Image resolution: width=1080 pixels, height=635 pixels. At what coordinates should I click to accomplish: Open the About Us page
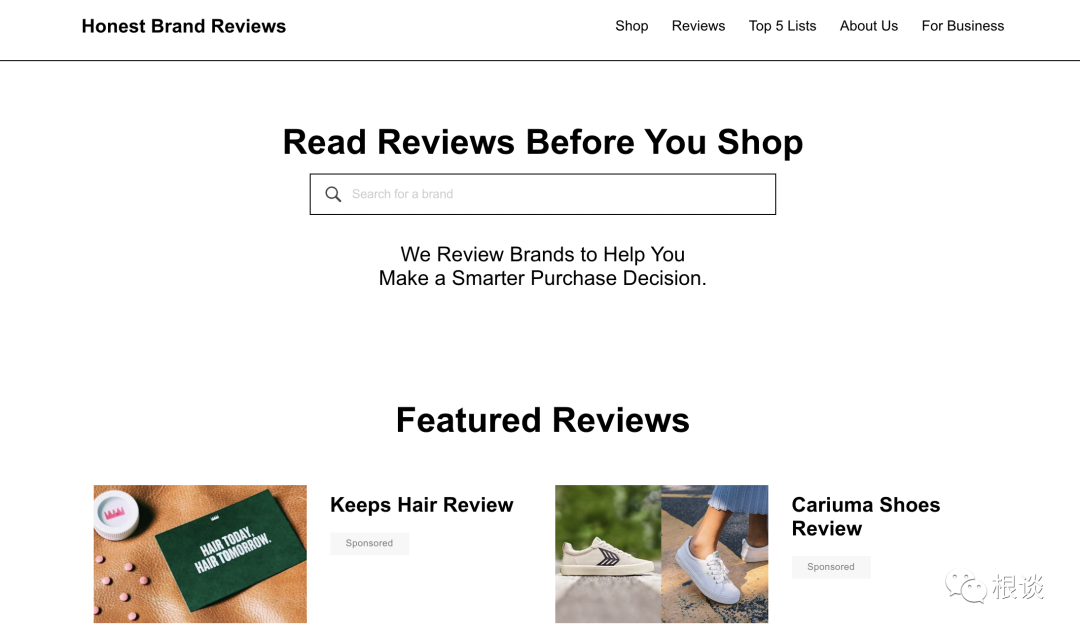(x=869, y=26)
